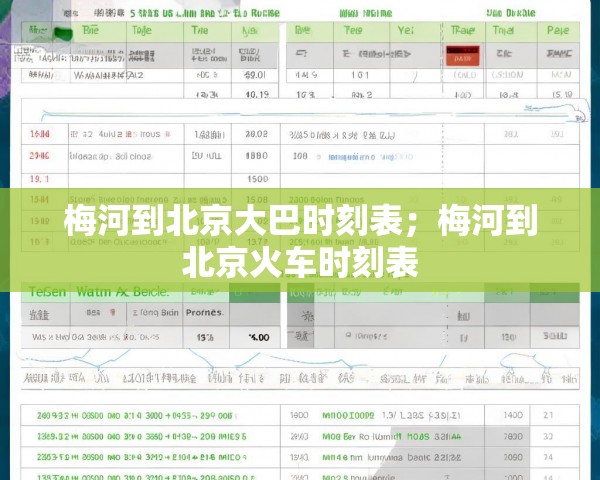
Task: Click the text 'Bolci cloos' in second red-numbered row
Action: coord(133,156)
